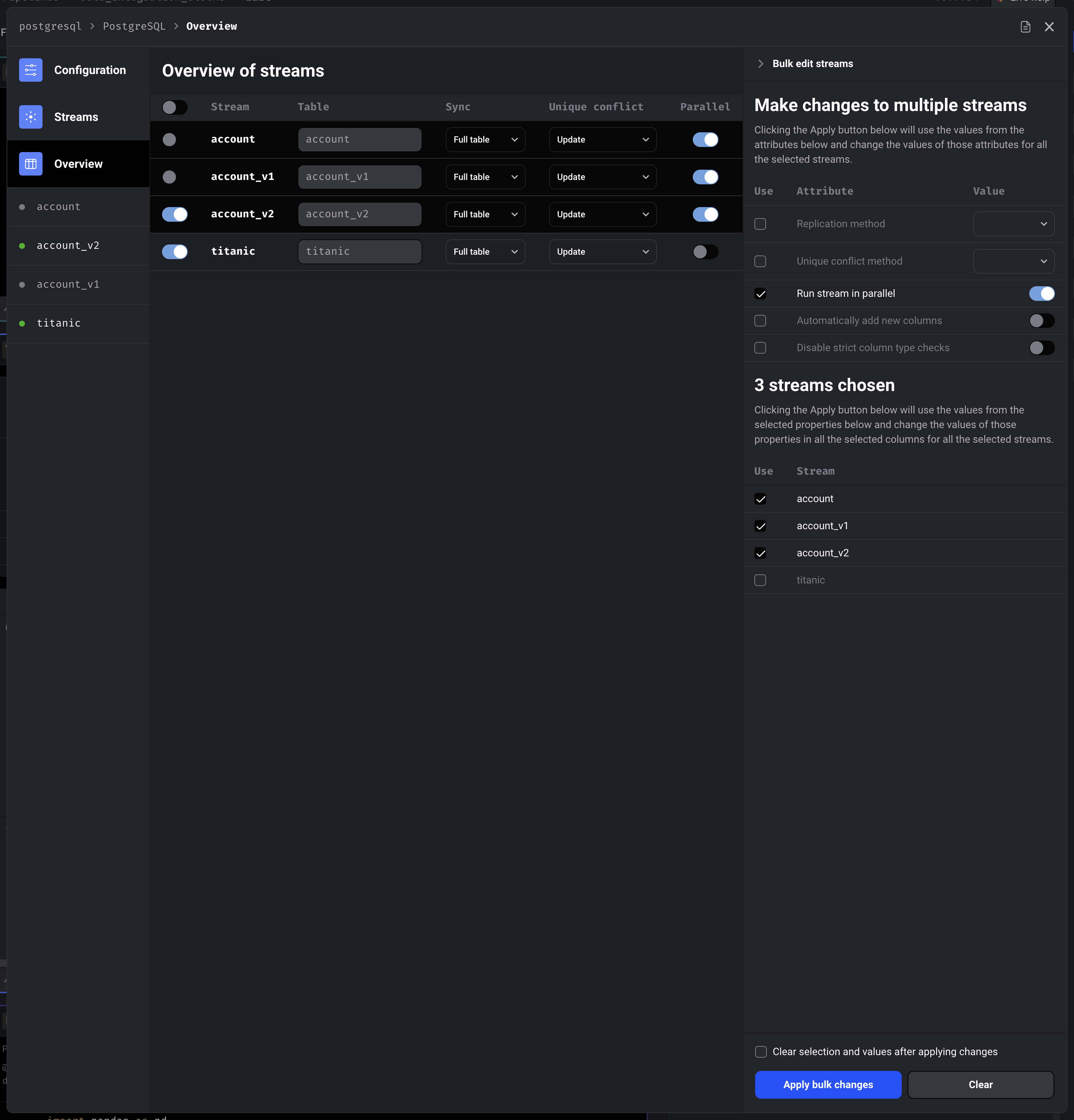
Task: Select account_v1 stream in sidebar
Action: point(78,284)
